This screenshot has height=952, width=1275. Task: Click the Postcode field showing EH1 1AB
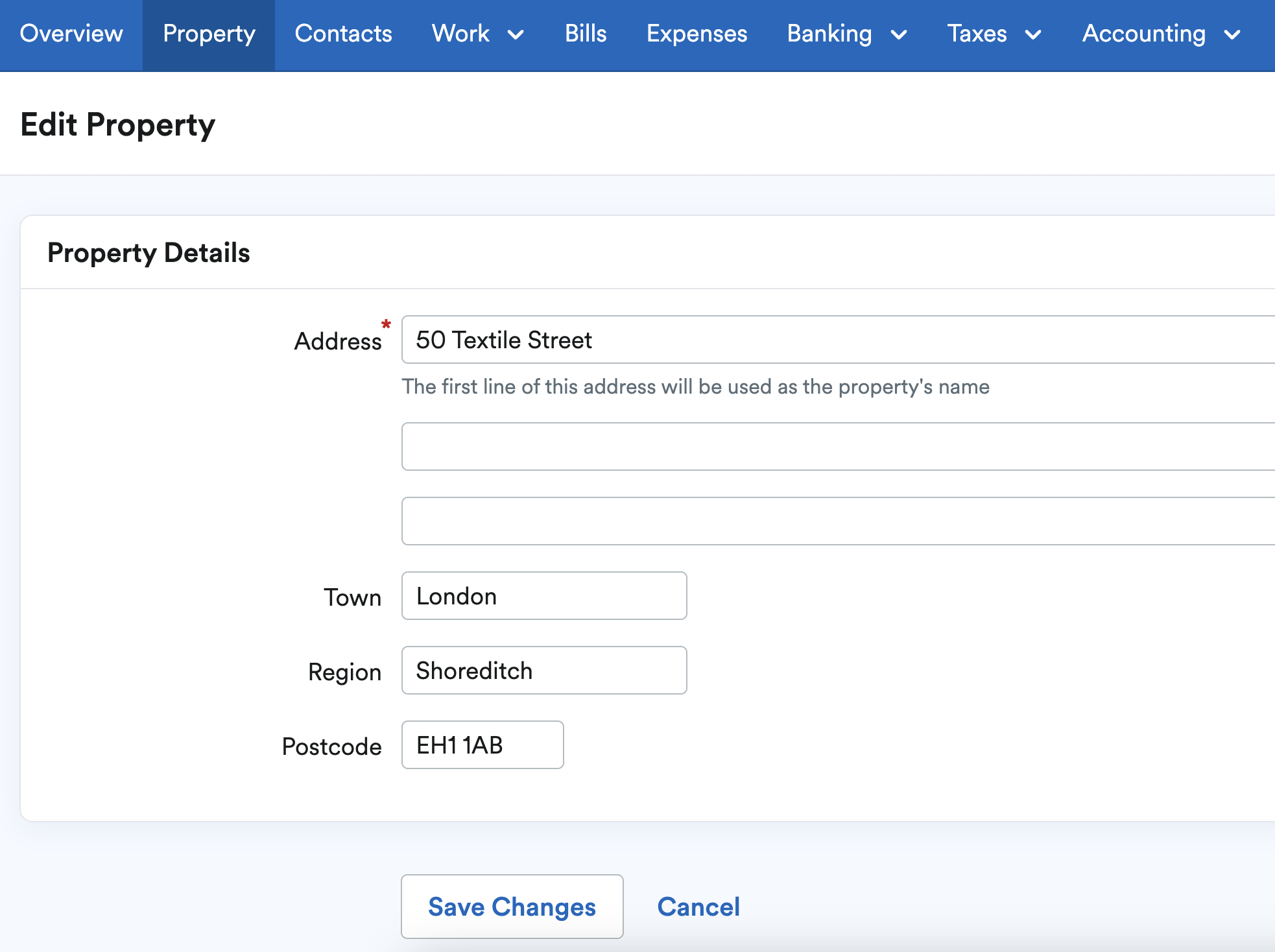coord(482,745)
